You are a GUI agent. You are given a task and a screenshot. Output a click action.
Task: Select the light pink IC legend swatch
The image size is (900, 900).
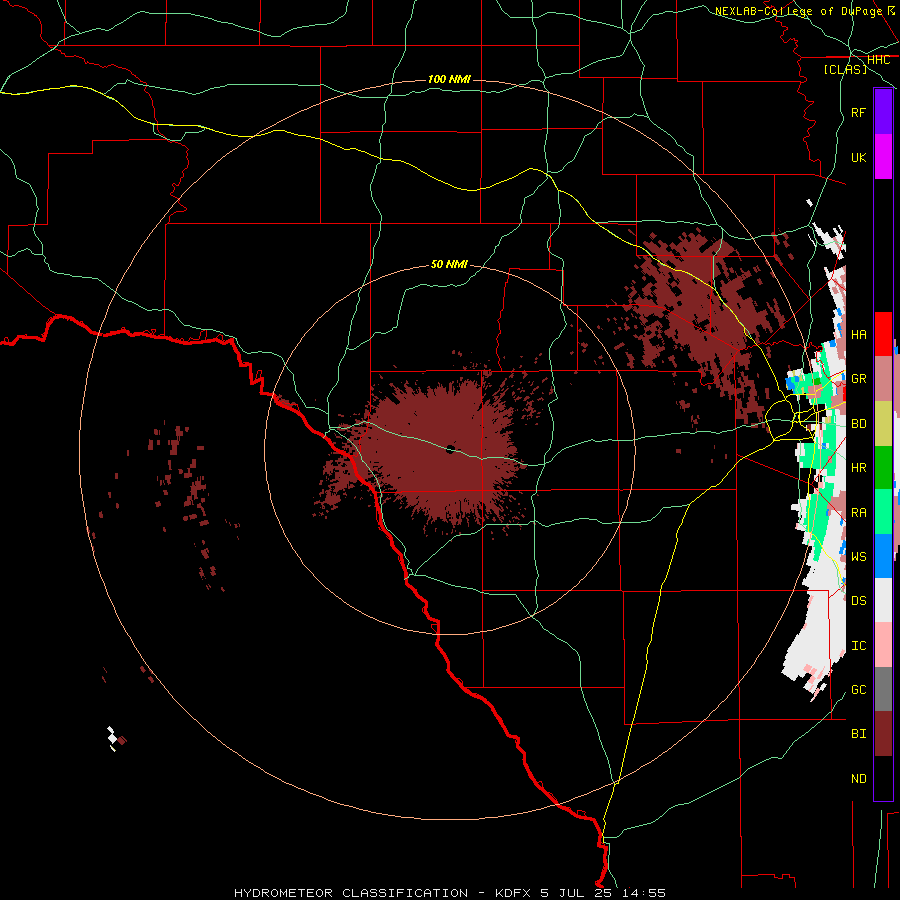[883, 645]
